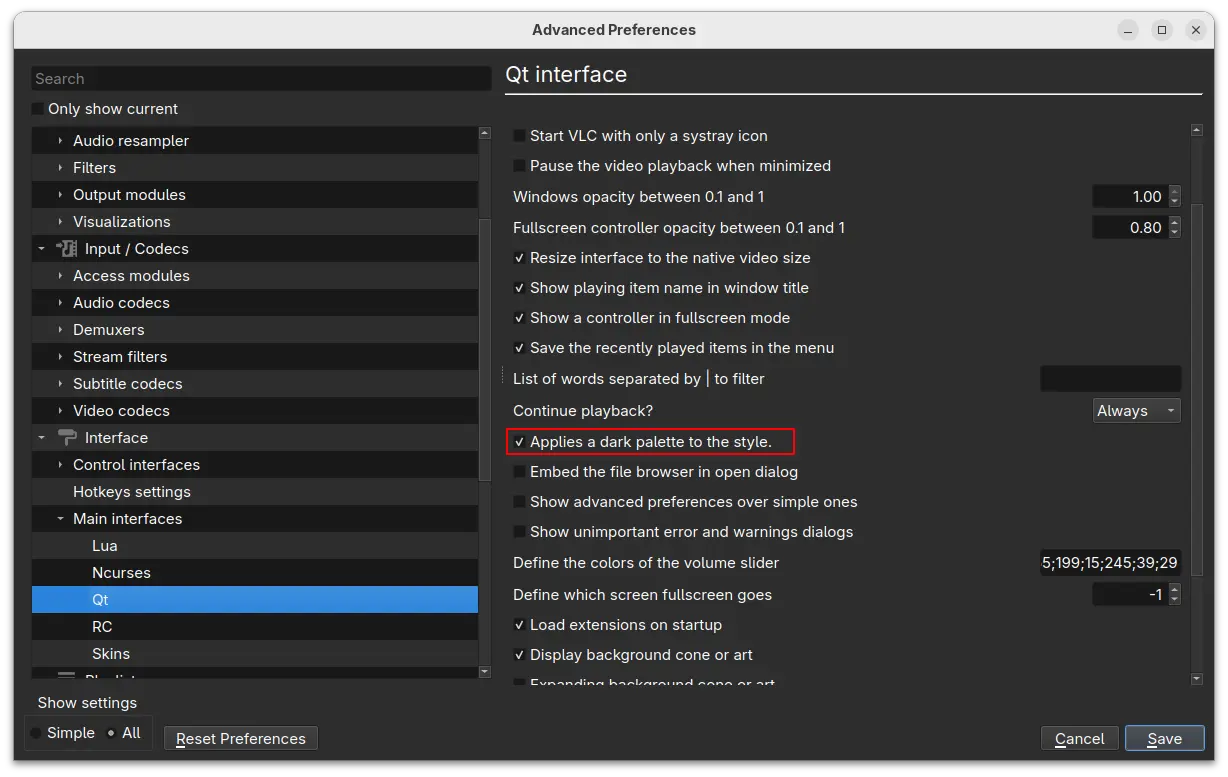Enable Embed the file browser in open dialog
This screenshot has height=777, width=1228.
pos(519,472)
